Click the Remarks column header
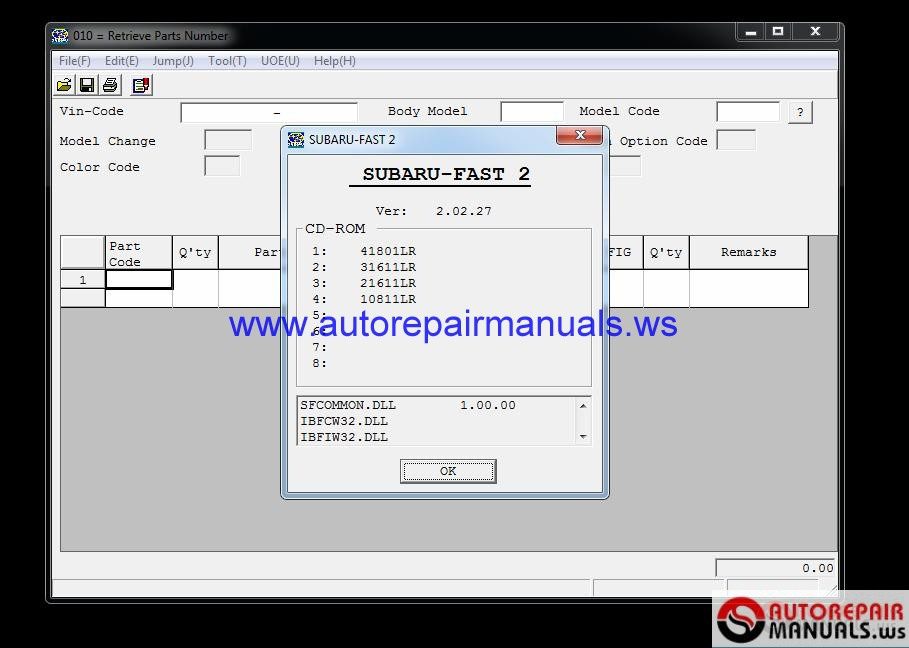This screenshot has width=909, height=648. click(x=748, y=253)
